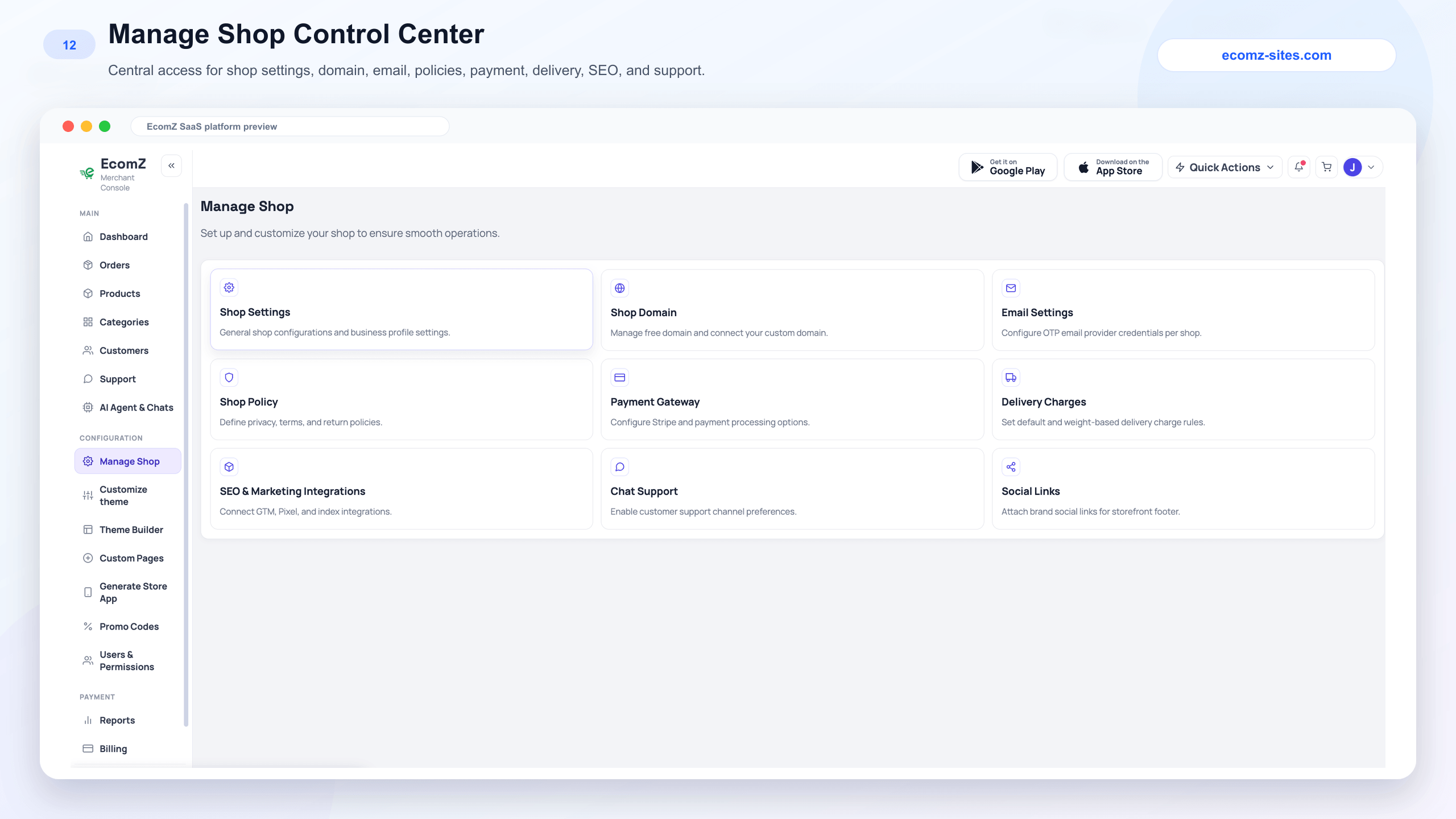Screen dimensions: 1456x819
Task: Open Customers in sidebar
Action: [x=128, y=350]
